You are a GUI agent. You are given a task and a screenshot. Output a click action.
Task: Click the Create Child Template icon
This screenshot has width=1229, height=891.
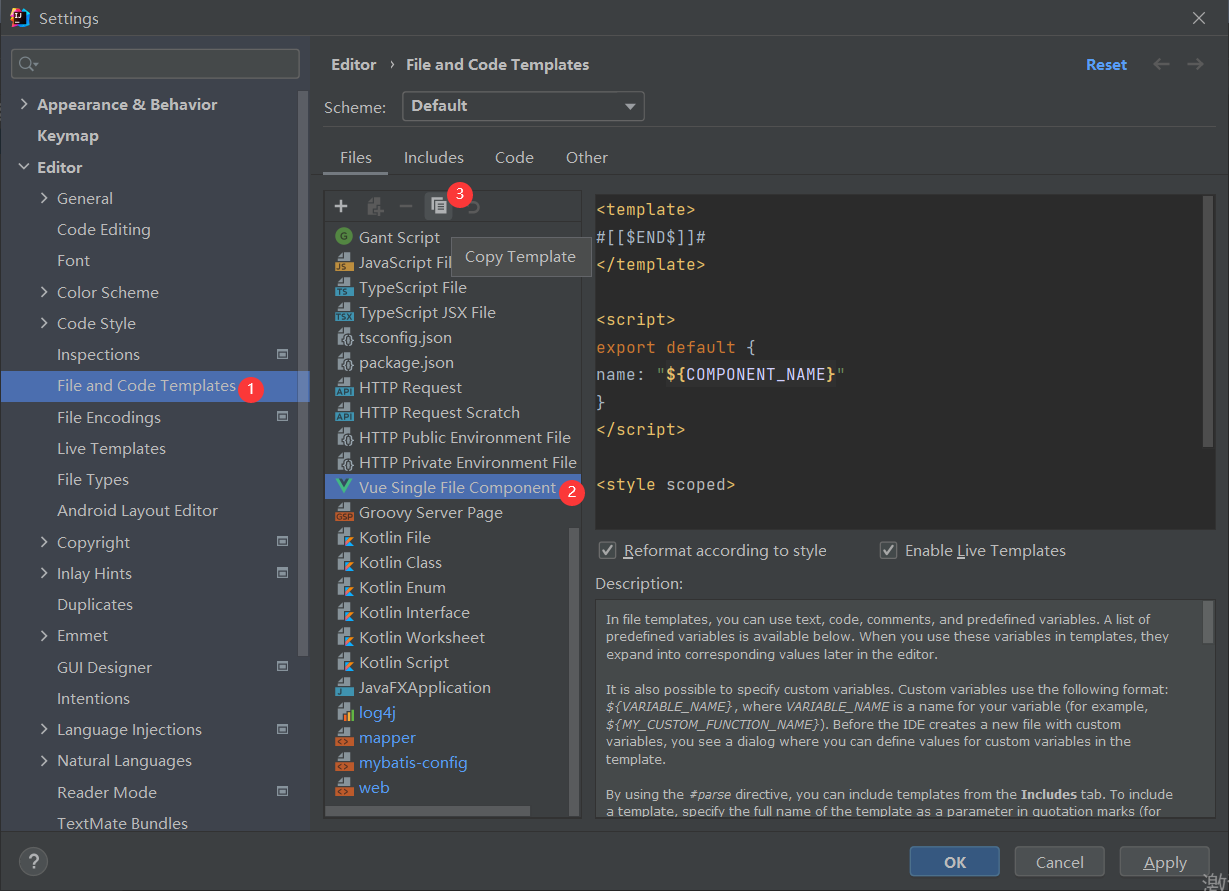375,206
